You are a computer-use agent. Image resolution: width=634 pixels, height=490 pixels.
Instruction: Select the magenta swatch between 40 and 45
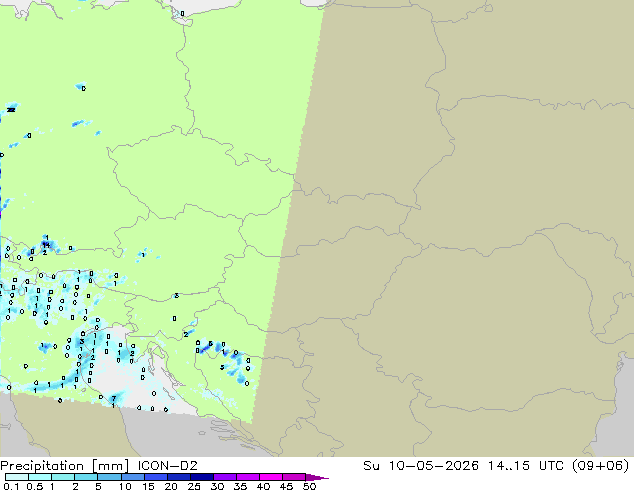point(271,477)
